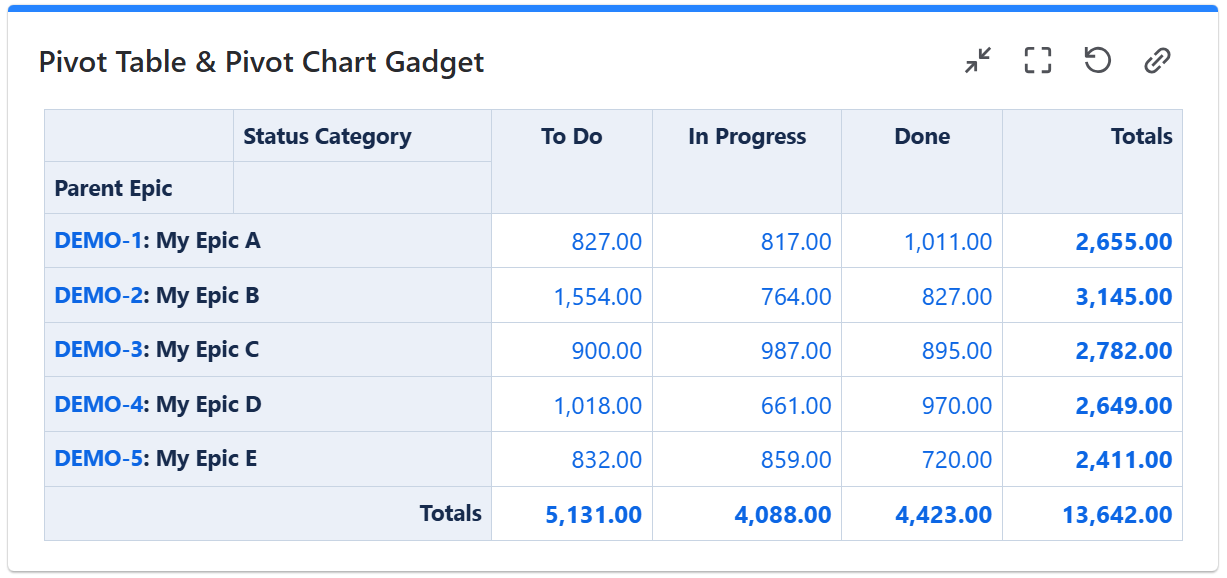Open the 827.00 To Do value for Epic A
1227x578 pixels.
coord(607,242)
